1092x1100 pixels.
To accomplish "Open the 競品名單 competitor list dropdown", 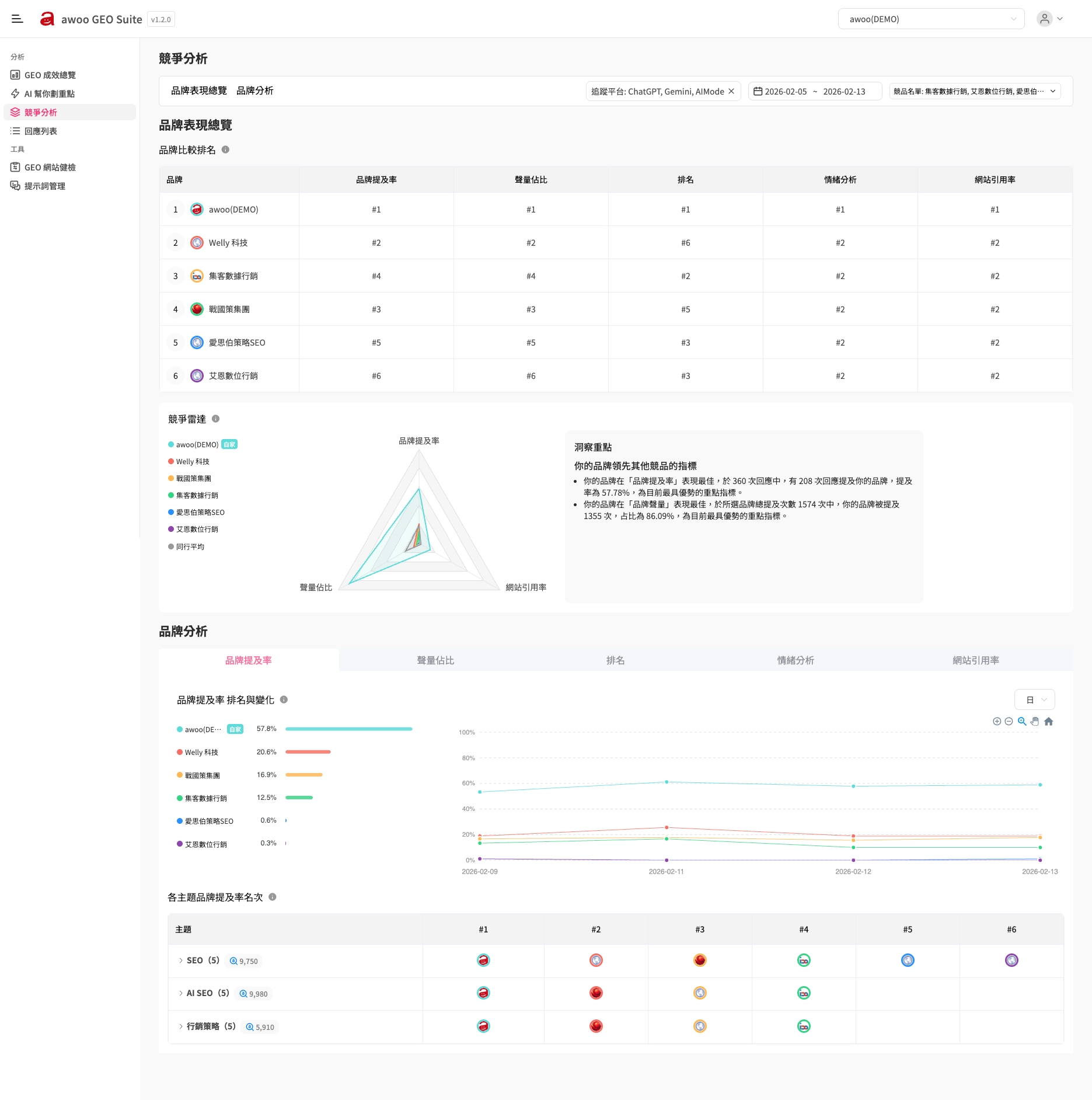I will coord(975,92).
